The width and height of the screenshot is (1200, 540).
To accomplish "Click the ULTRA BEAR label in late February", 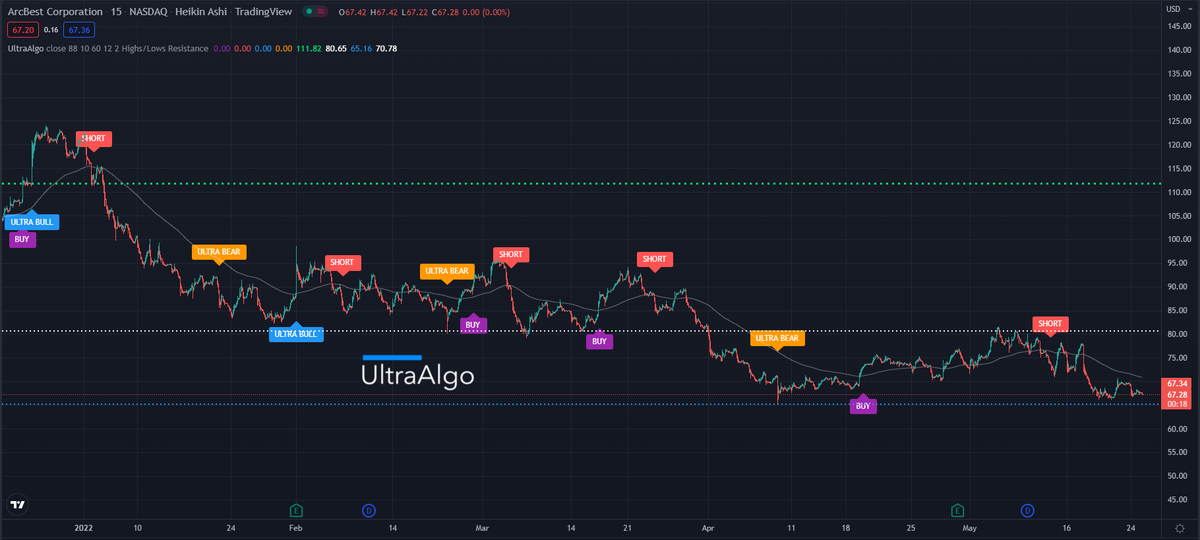I will [x=446, y=271].
